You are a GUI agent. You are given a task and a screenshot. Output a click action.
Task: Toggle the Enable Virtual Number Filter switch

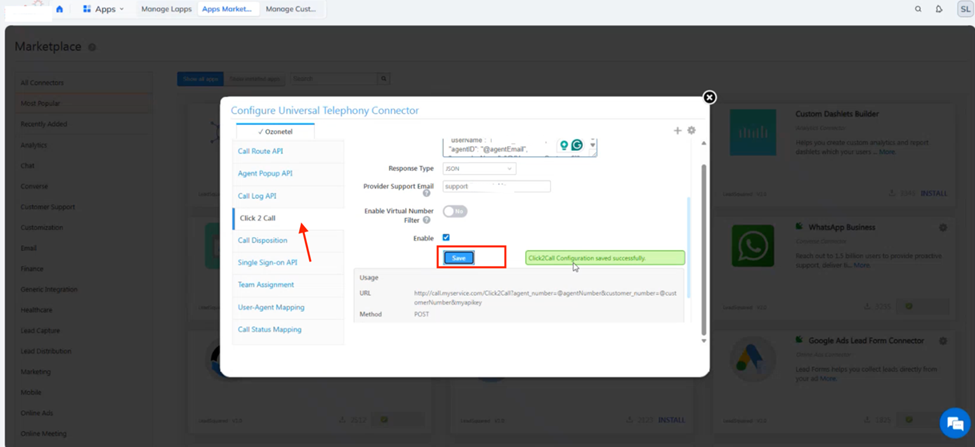point(455,211)
